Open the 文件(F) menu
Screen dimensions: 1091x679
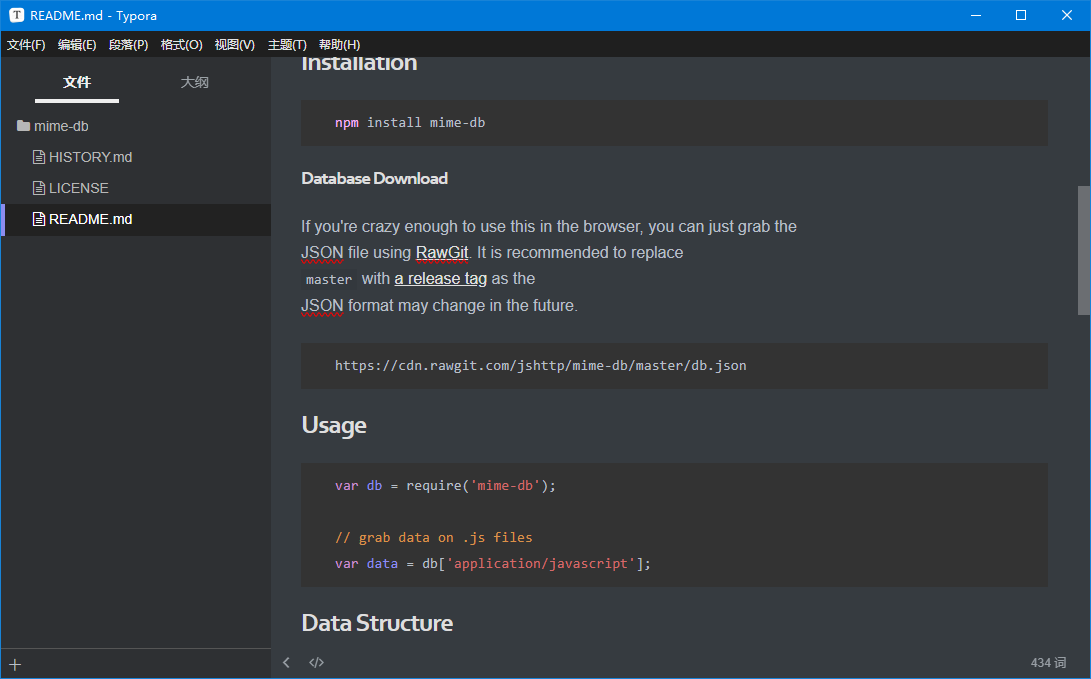coord(26,45)
